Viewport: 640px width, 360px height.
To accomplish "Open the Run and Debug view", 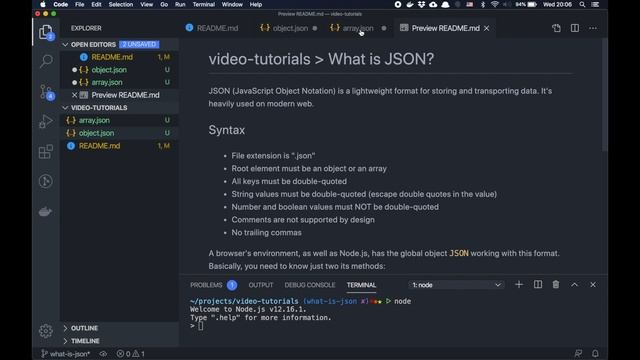I will point(46,121).
